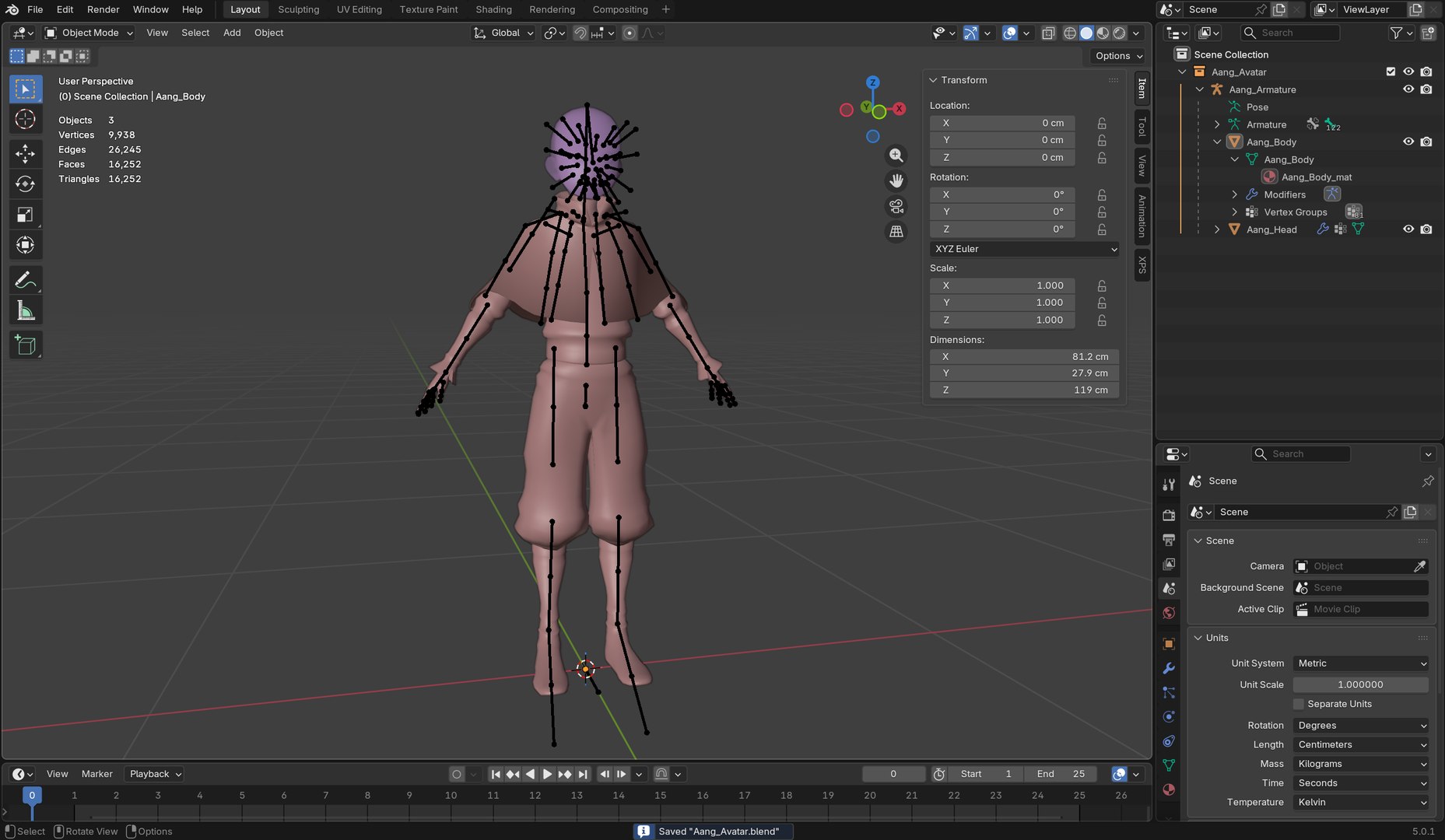Open Temperature Kelvin dropdown
The width and height of the screenshot is (1445, 840).
(x=1361, y=802)
